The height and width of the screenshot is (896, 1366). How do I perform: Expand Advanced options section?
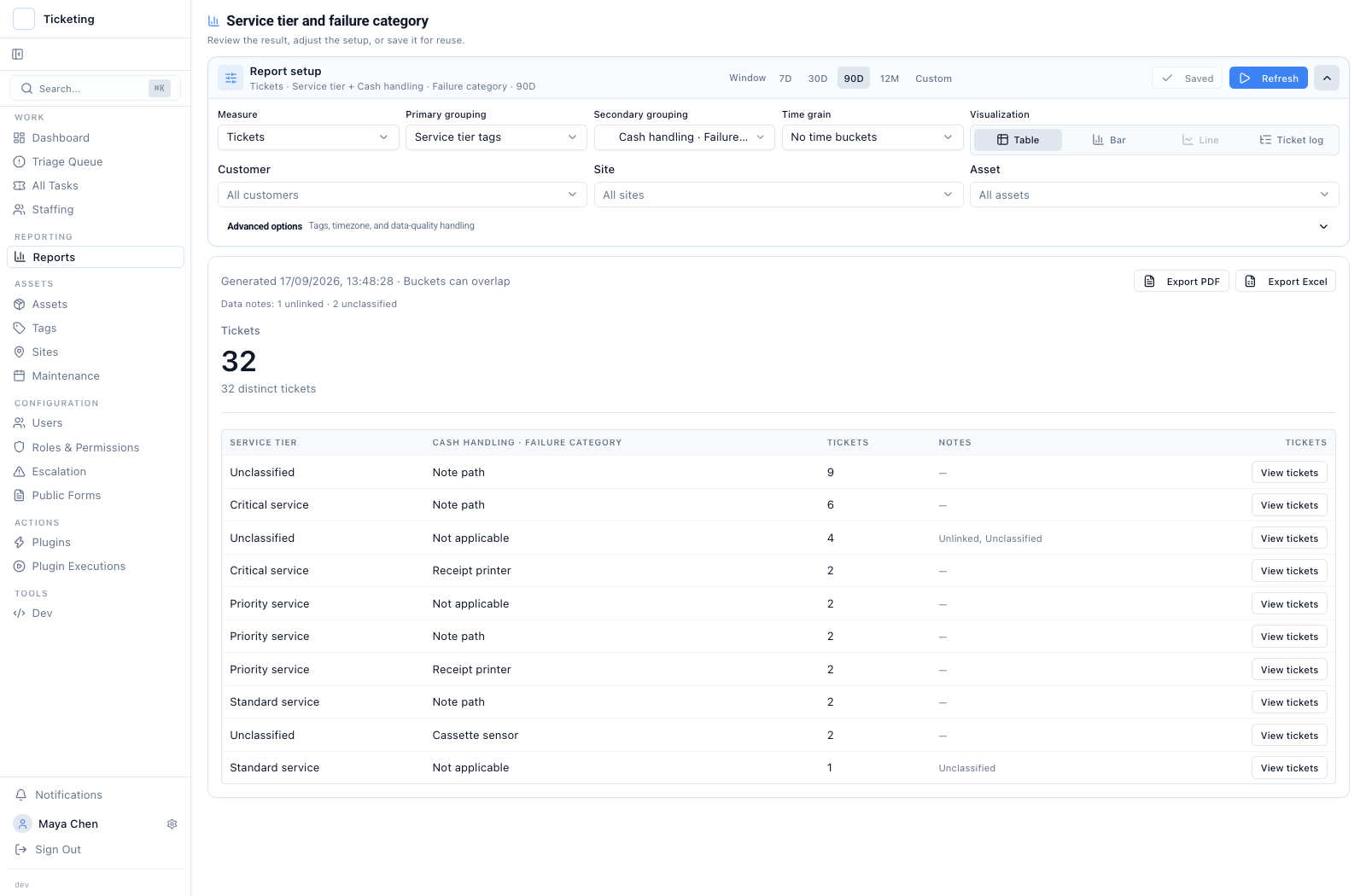tap(778, 226)
